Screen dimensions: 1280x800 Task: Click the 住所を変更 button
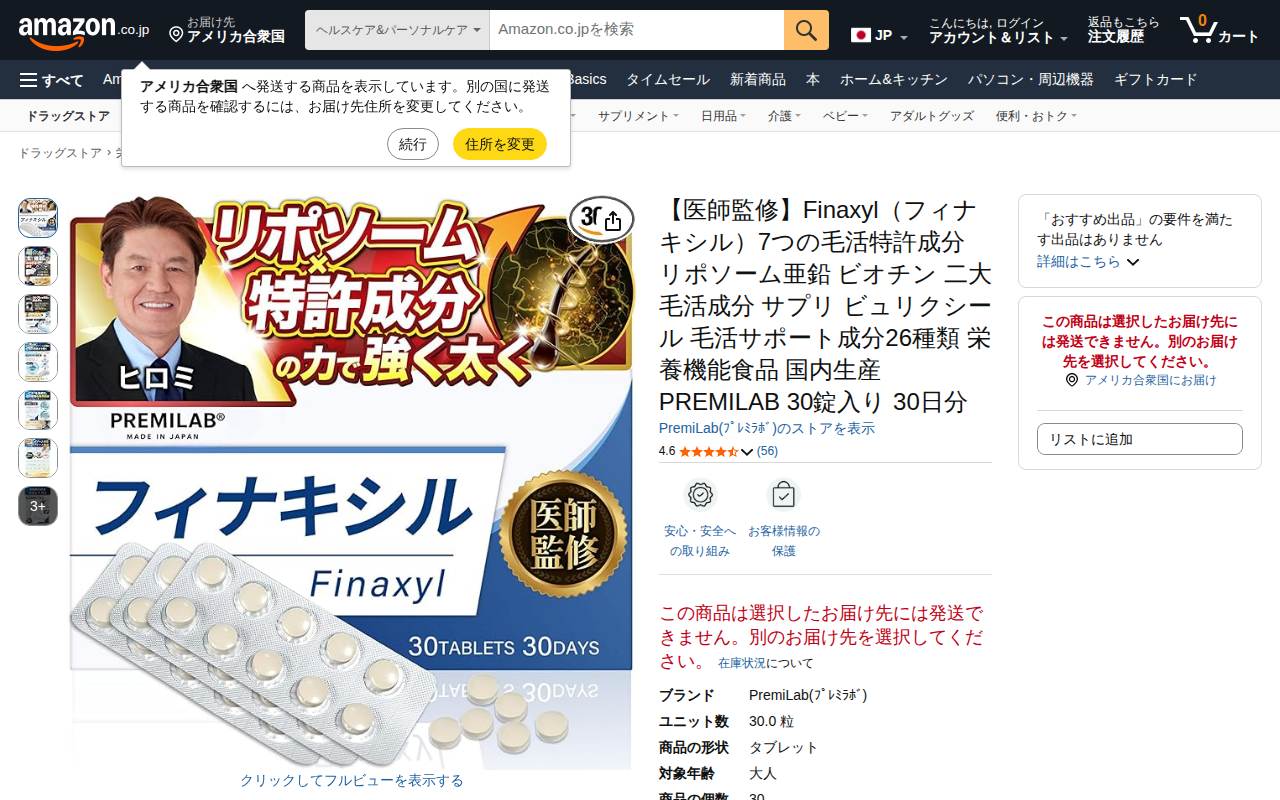pos(500,144)
